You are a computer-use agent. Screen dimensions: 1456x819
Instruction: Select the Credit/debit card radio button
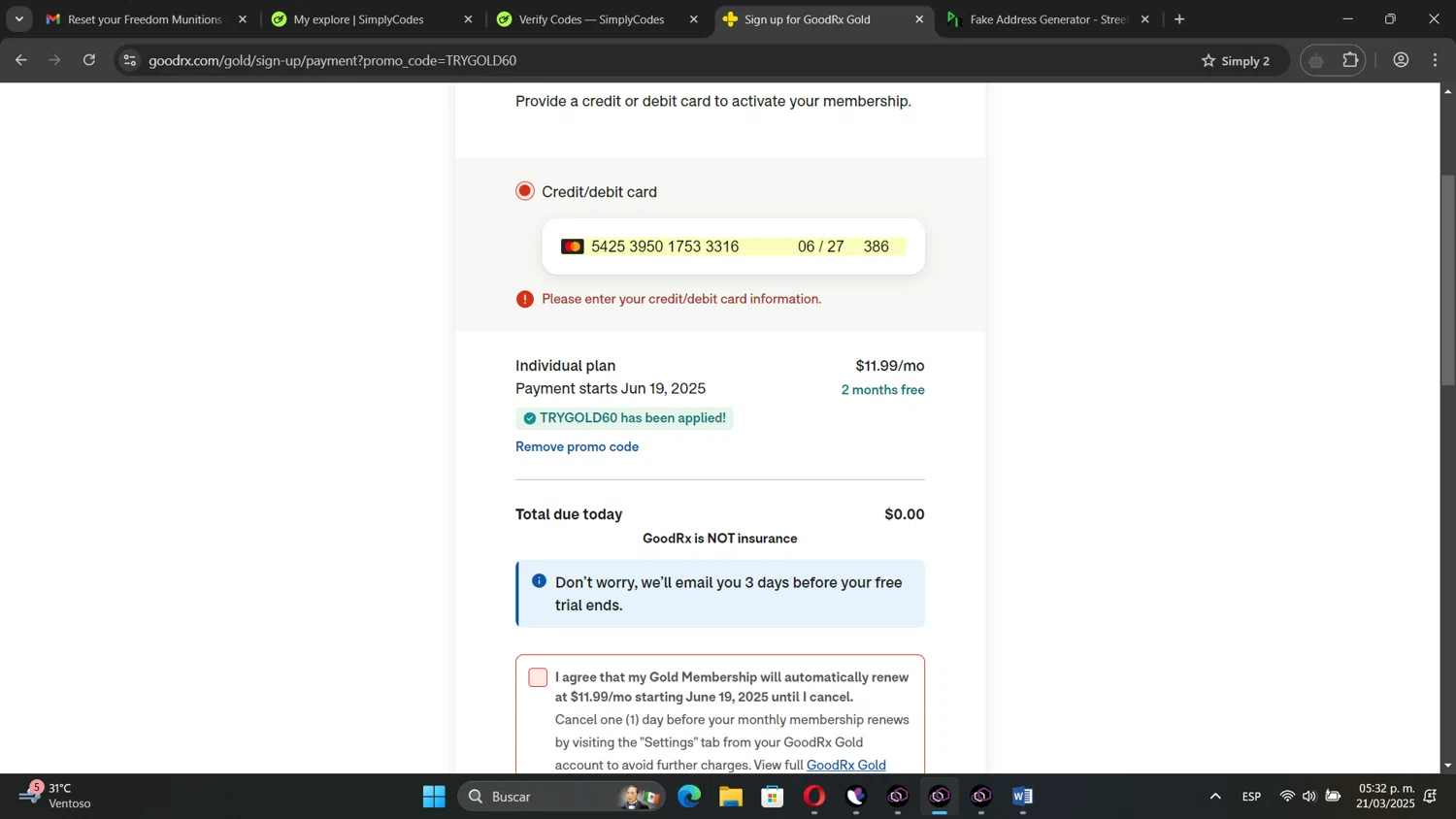525,191
